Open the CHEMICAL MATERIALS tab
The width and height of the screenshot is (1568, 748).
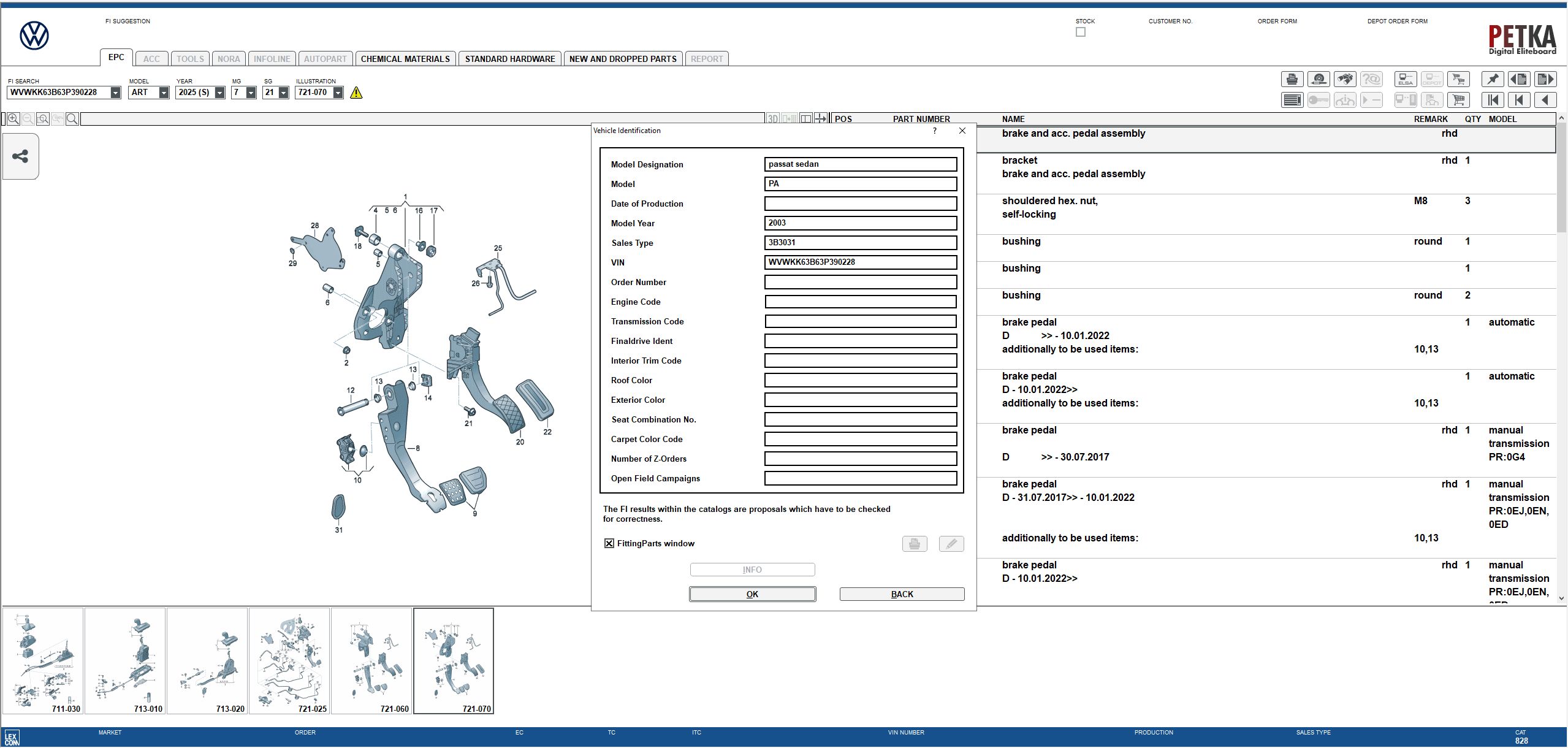tap(405, 59)
